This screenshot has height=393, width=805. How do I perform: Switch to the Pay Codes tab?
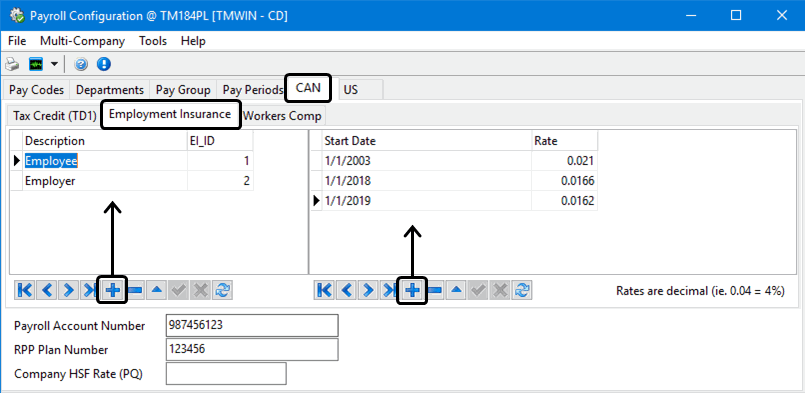pos(36,90)
